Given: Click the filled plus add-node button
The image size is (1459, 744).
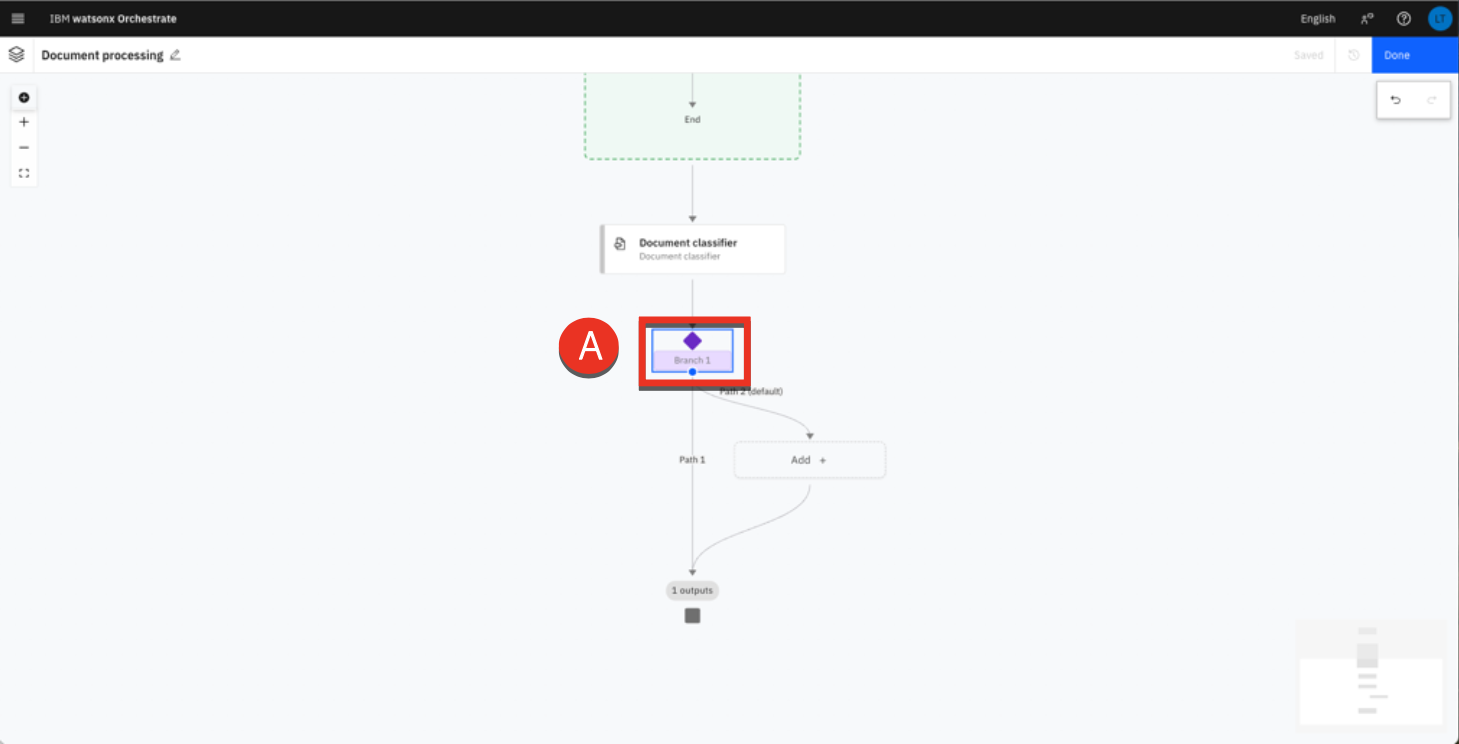Looking at the screenshot, I should pos(24,98).
